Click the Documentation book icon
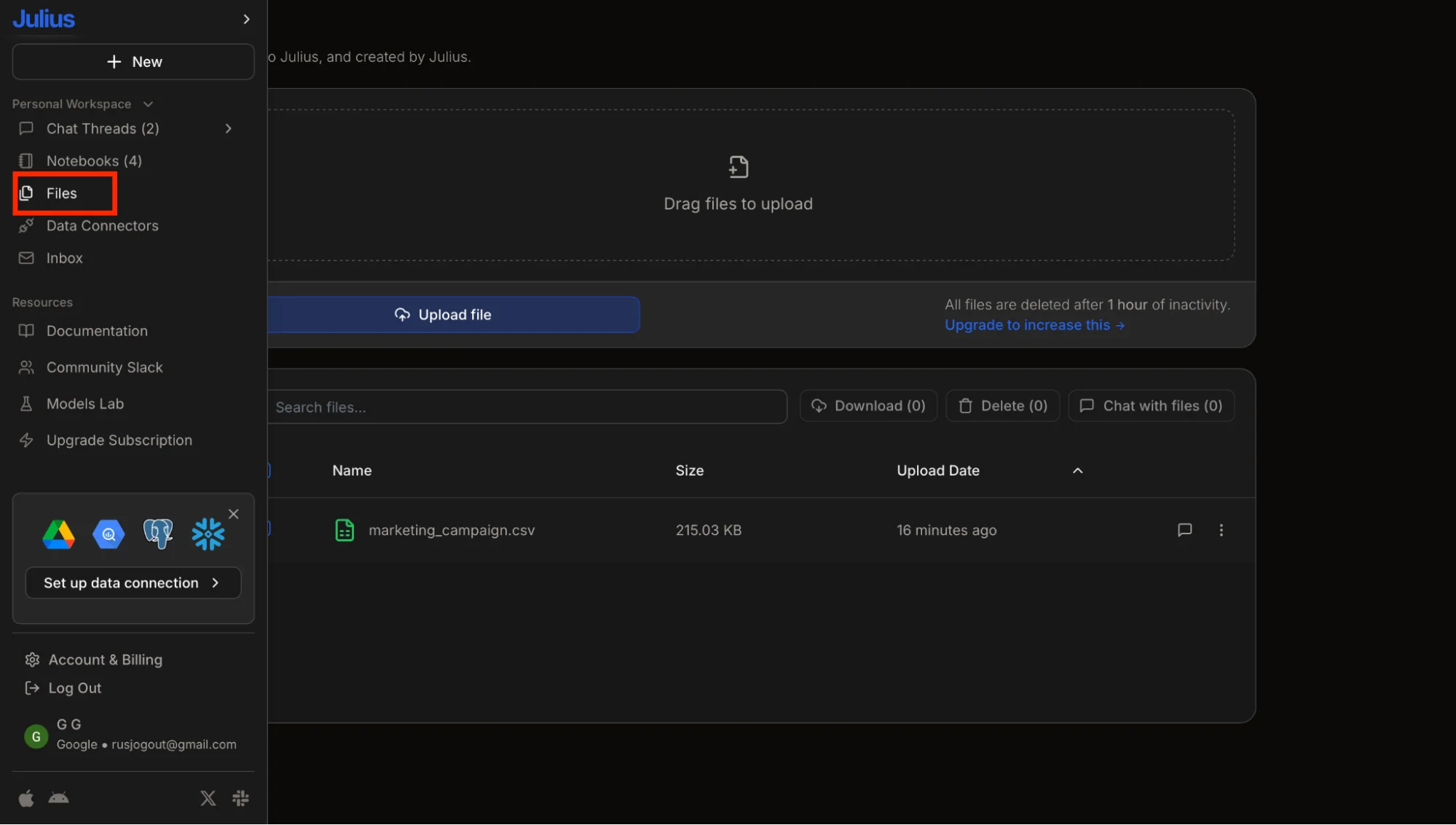The width and height of the screenshot is (1456, 825). 26,332
